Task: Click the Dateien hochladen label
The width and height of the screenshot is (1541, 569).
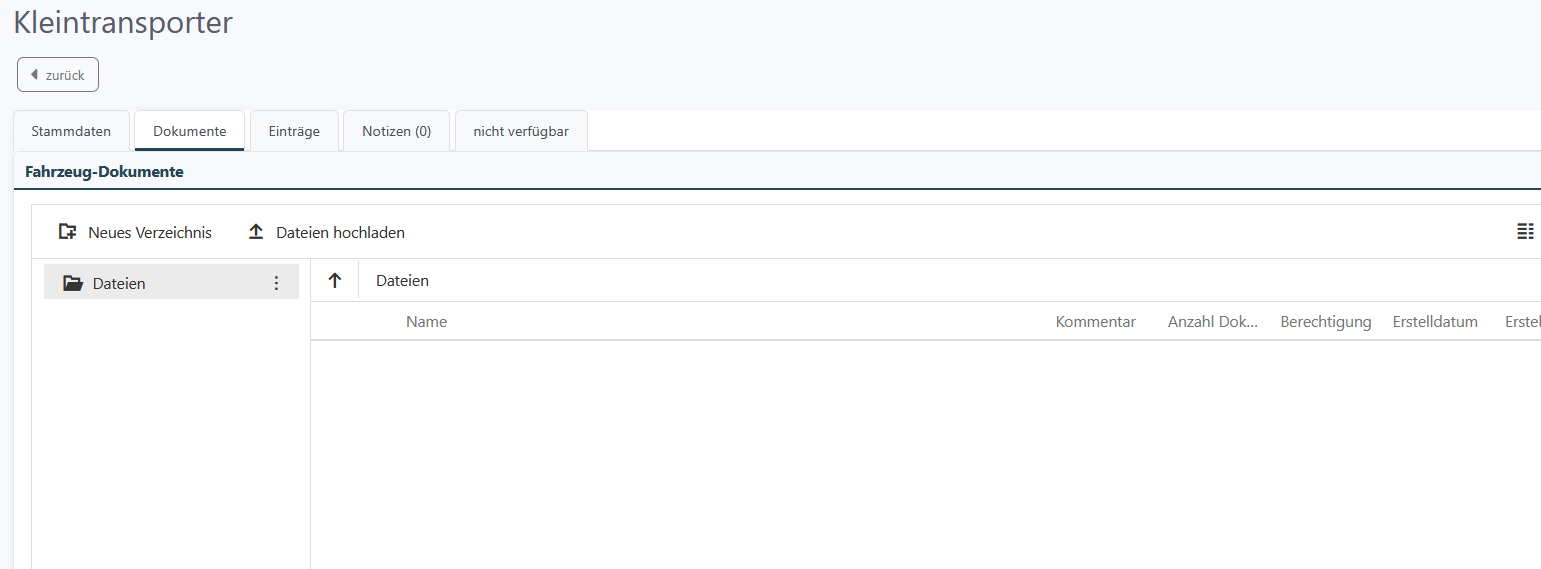Action: tap(340, 233)
